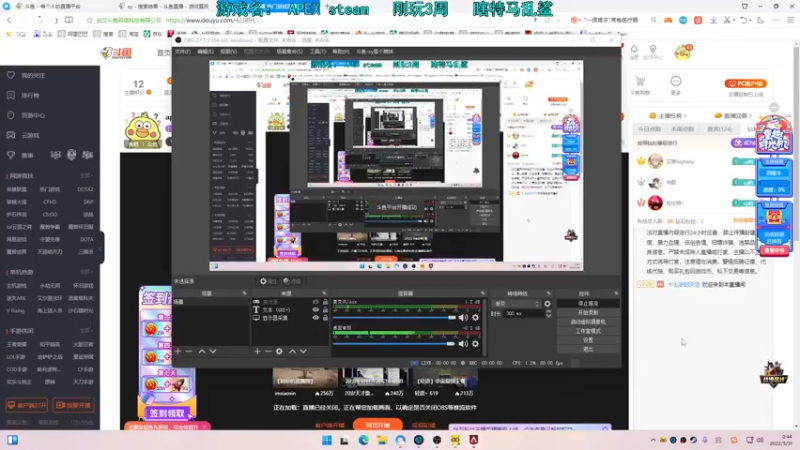Open scene transition properties gear
800x450 pixels.
547,304
